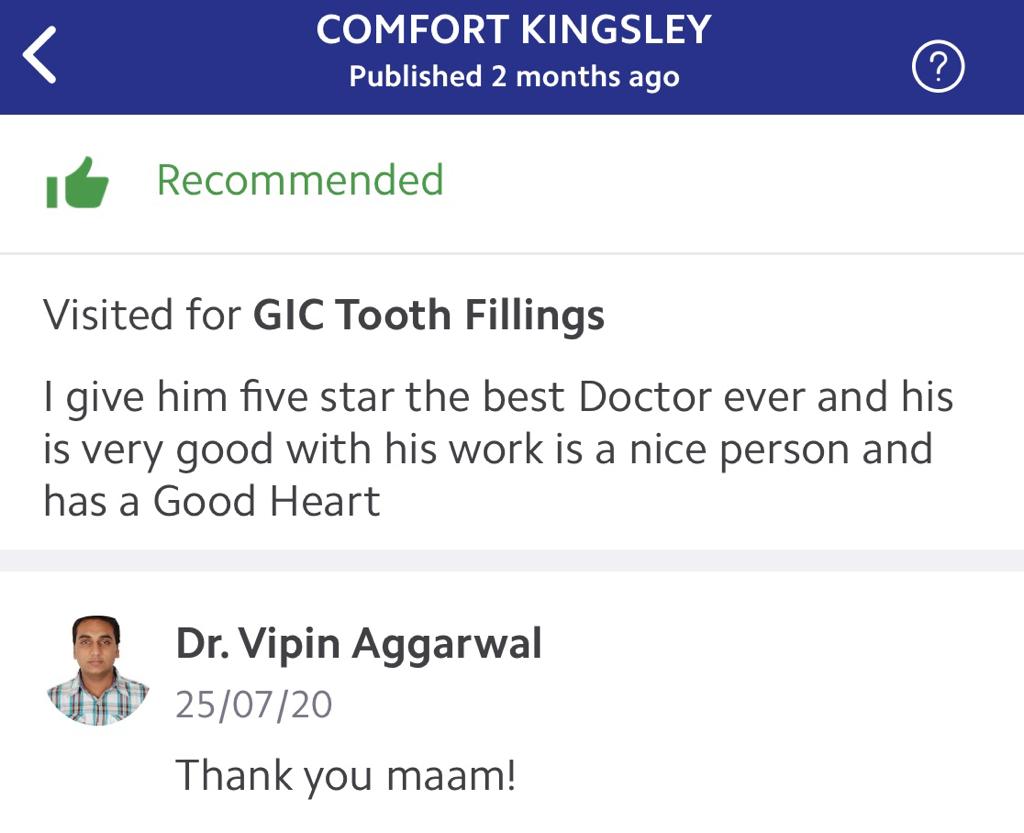The width and height of the screenshot is (1024, 833).
Task: Tap the COMFORT KINGSLEY reviewer title
Action: (x=513, y=30)
